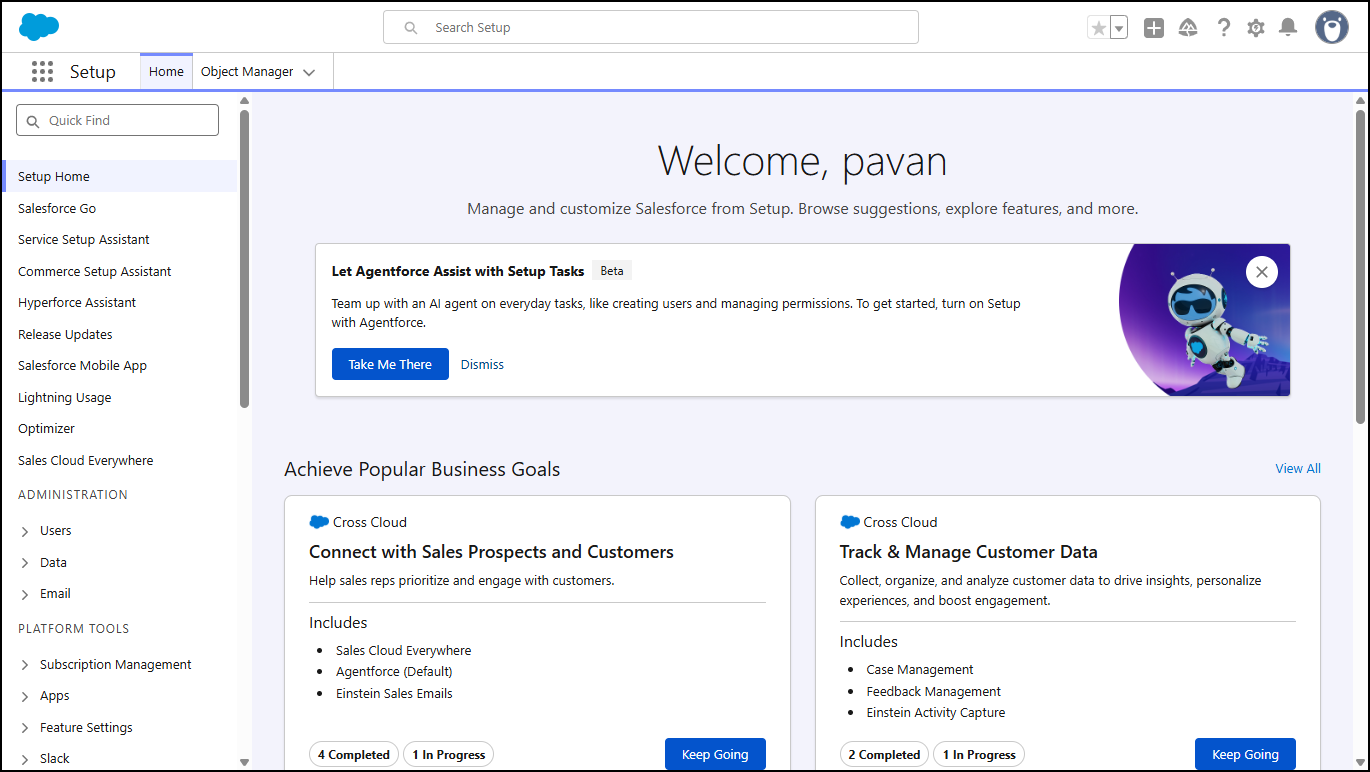Open the Favorites list dropdown arrow
The width and height of the screenshot is (1370, 772).
[x=1119, y=28]
